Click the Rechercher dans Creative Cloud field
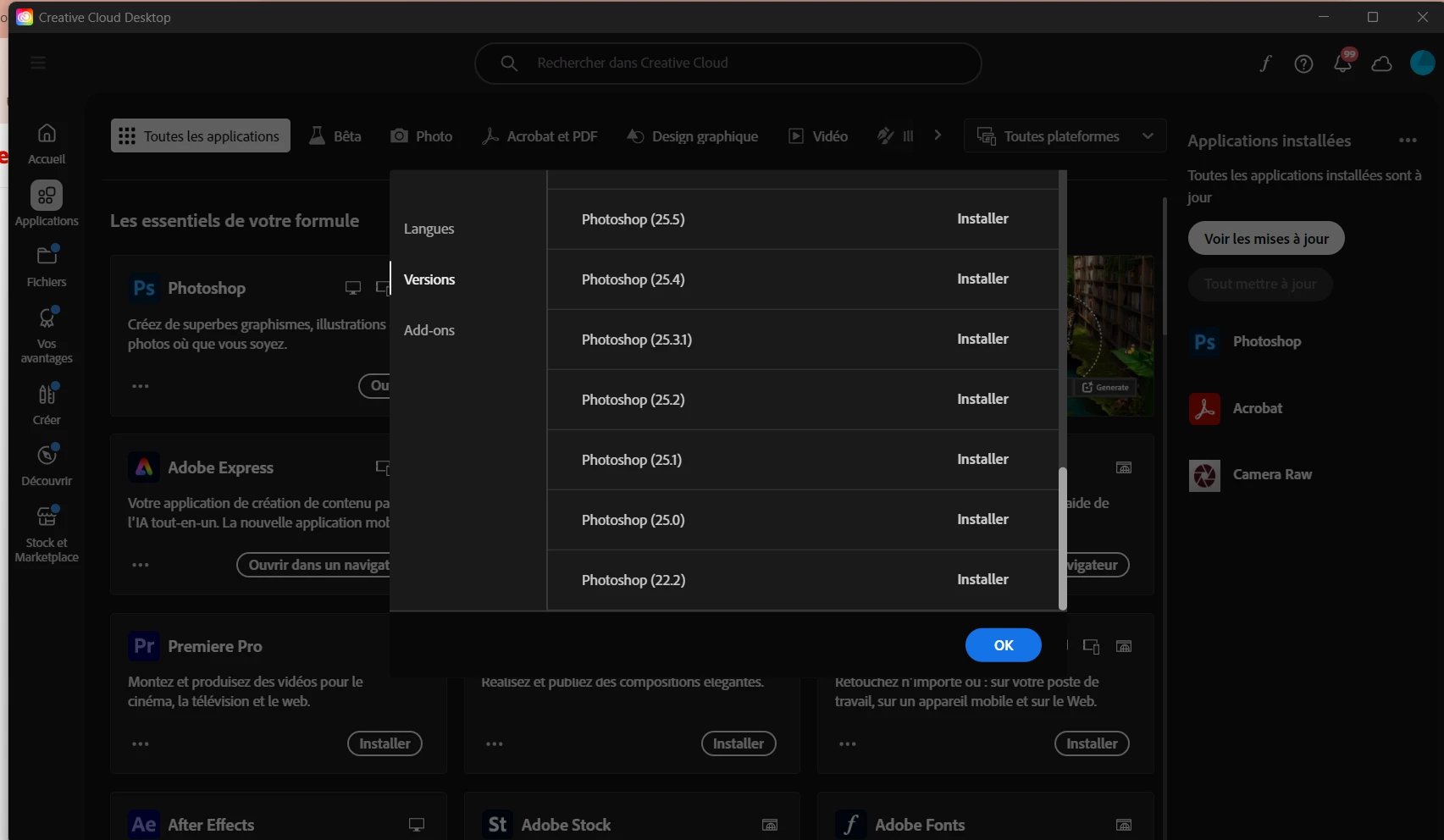The width and height of the screenshot is (1444, 840). pos(728,64)
